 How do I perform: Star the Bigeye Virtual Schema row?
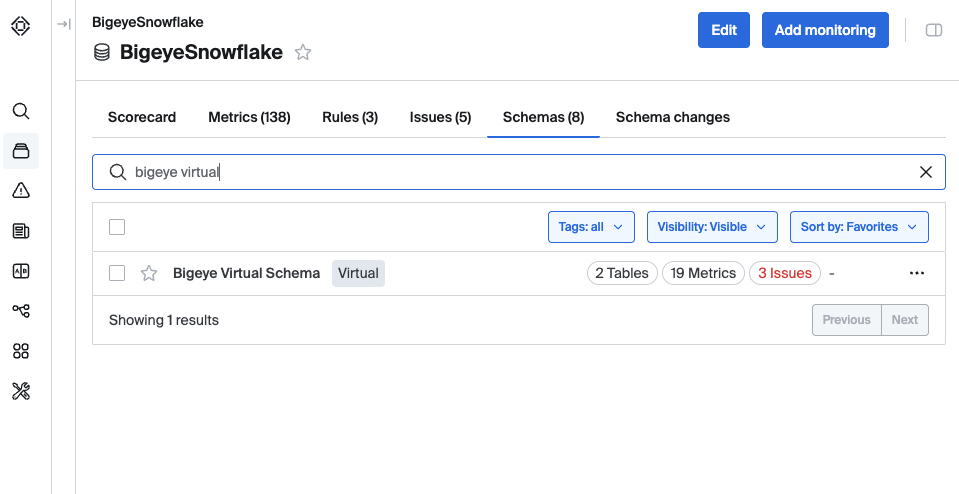[149, 273]
